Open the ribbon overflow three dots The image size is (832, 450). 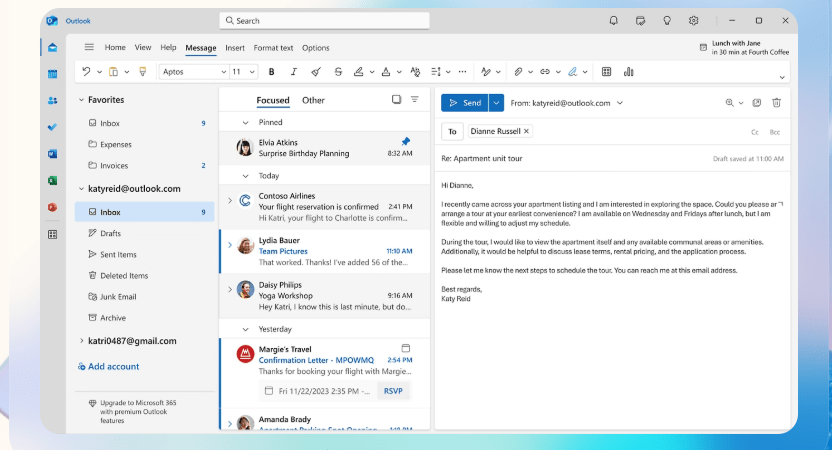tap(463, 72)
